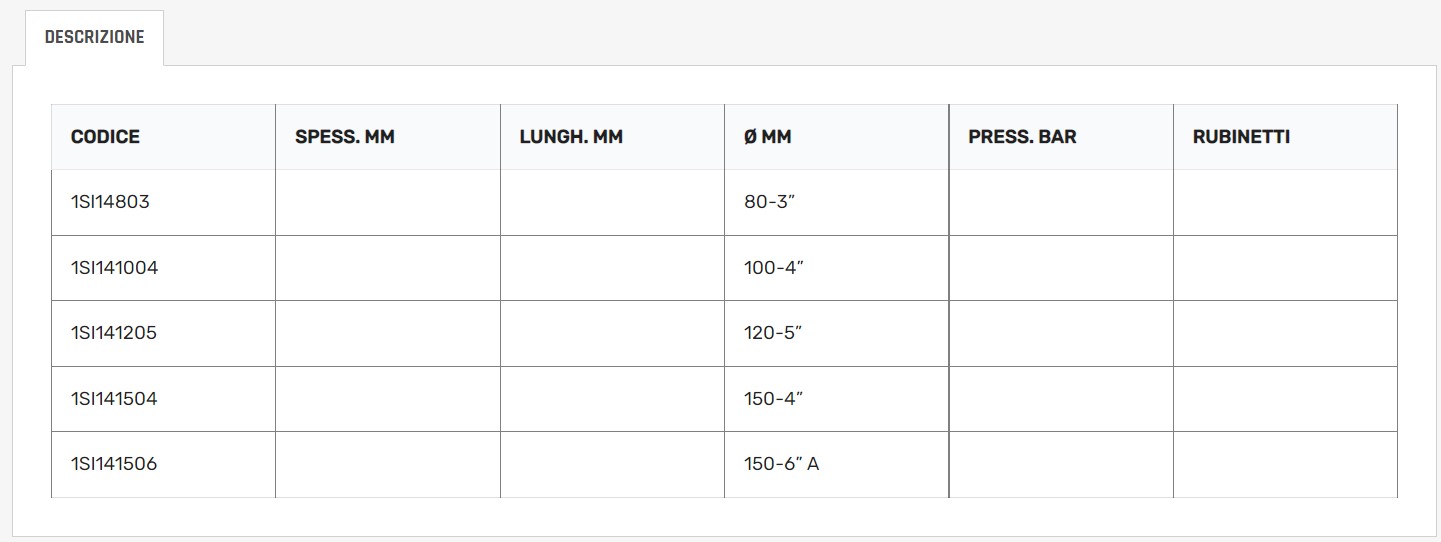The height and width of the screenshot is (542, 1441).
Task: Click the 80-3″ diameter cell
Action: (x=769, y=202)
